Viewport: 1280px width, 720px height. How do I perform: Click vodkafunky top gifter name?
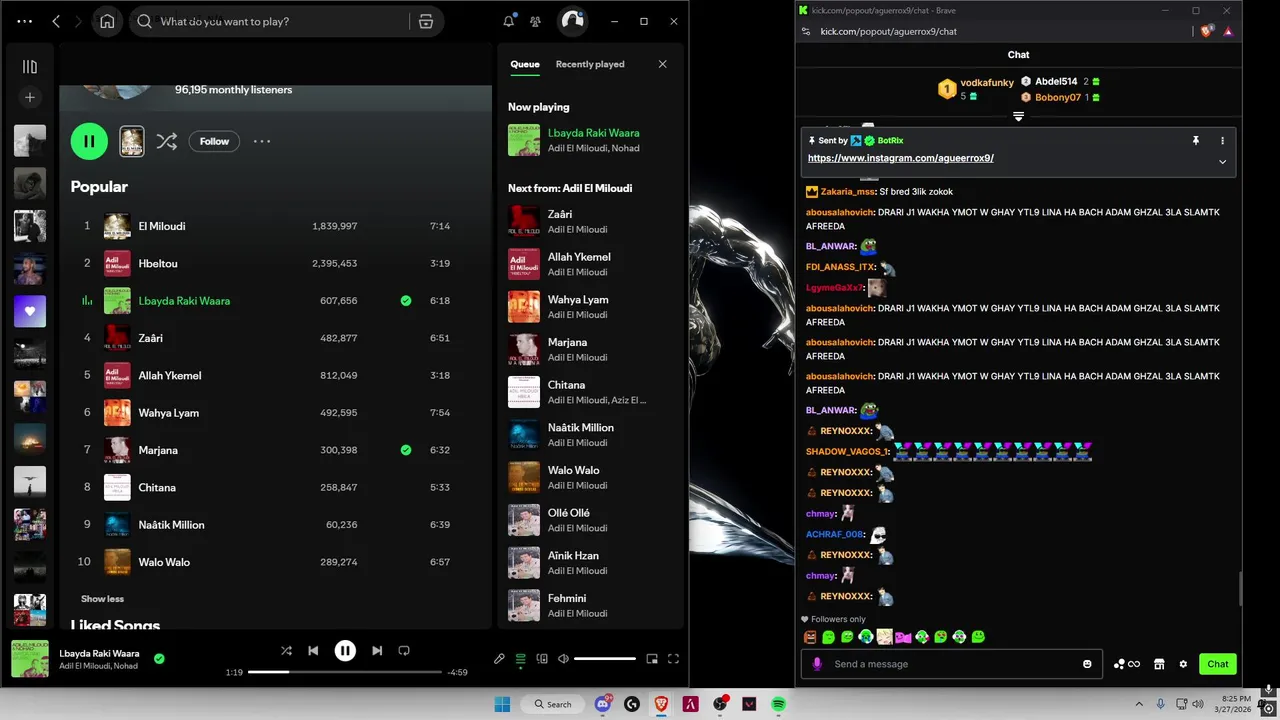(987, 83)
